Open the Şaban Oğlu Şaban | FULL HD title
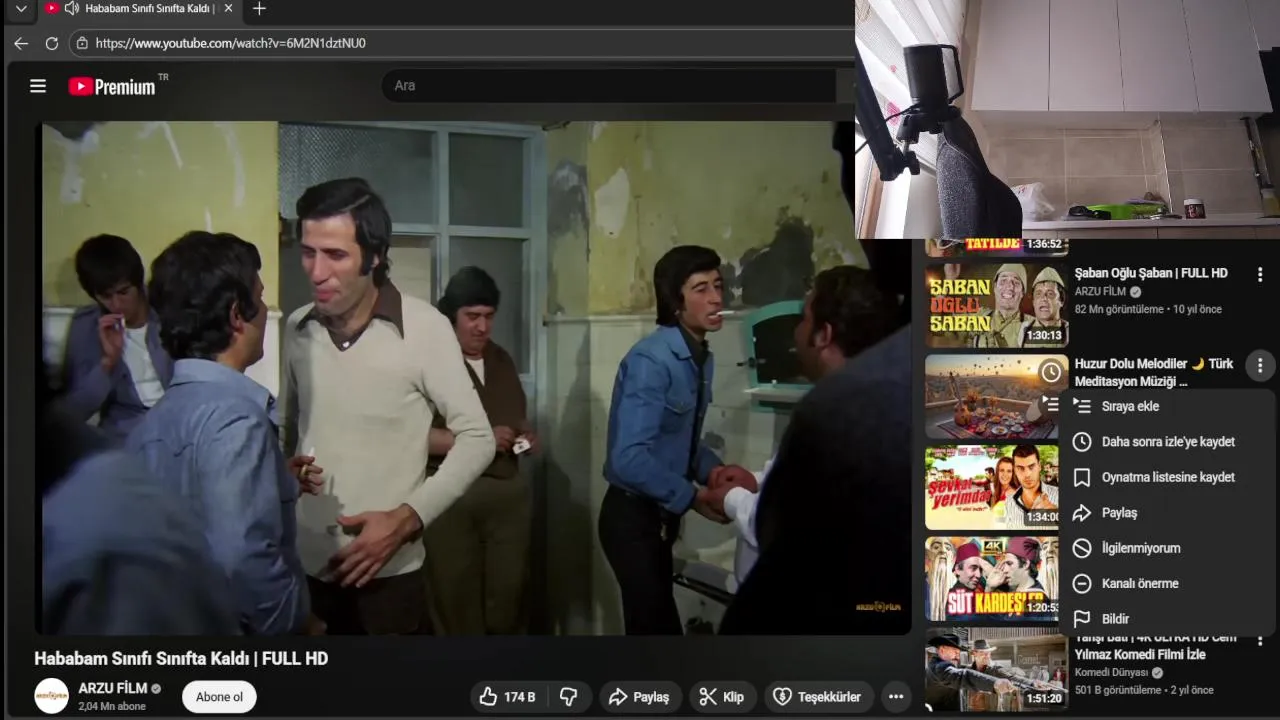 (x=1151, y=273)
